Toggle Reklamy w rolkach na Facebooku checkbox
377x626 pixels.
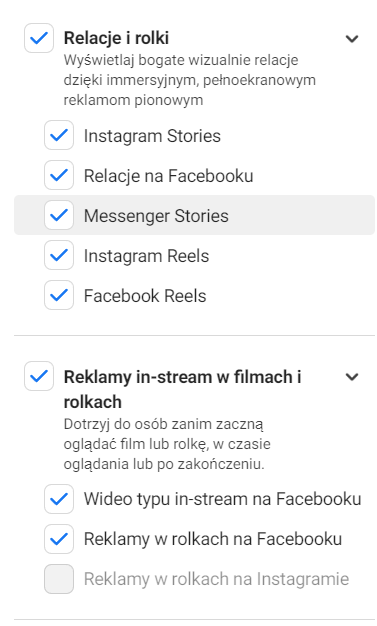click(x=59, y=539)
